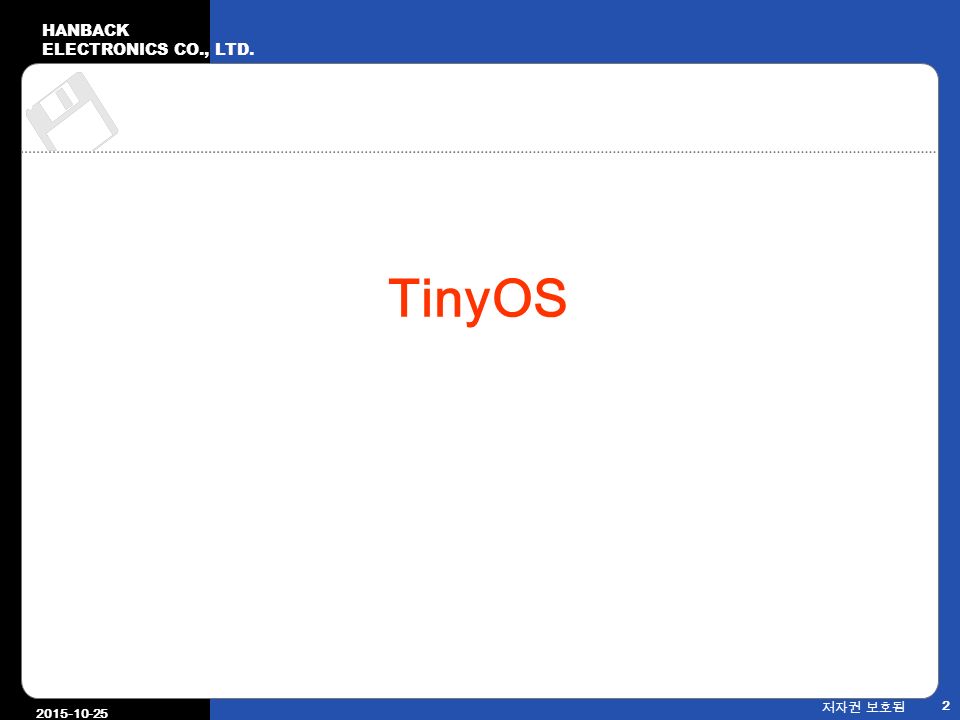
Task: Click the slide number 2
Action: (x=945, y=705)
